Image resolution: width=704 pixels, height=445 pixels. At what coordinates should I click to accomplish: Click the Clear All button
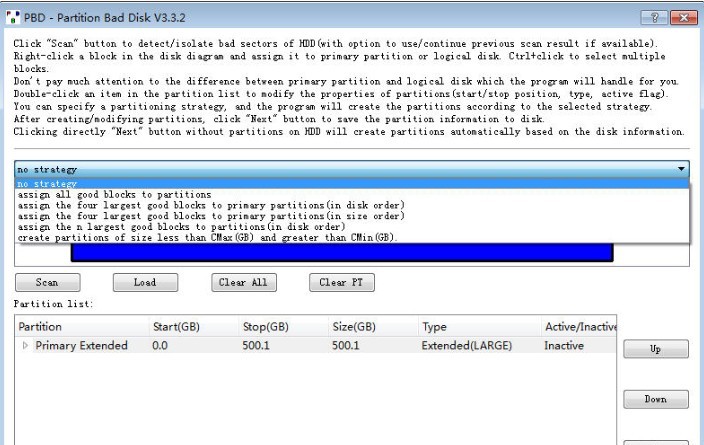244,282
